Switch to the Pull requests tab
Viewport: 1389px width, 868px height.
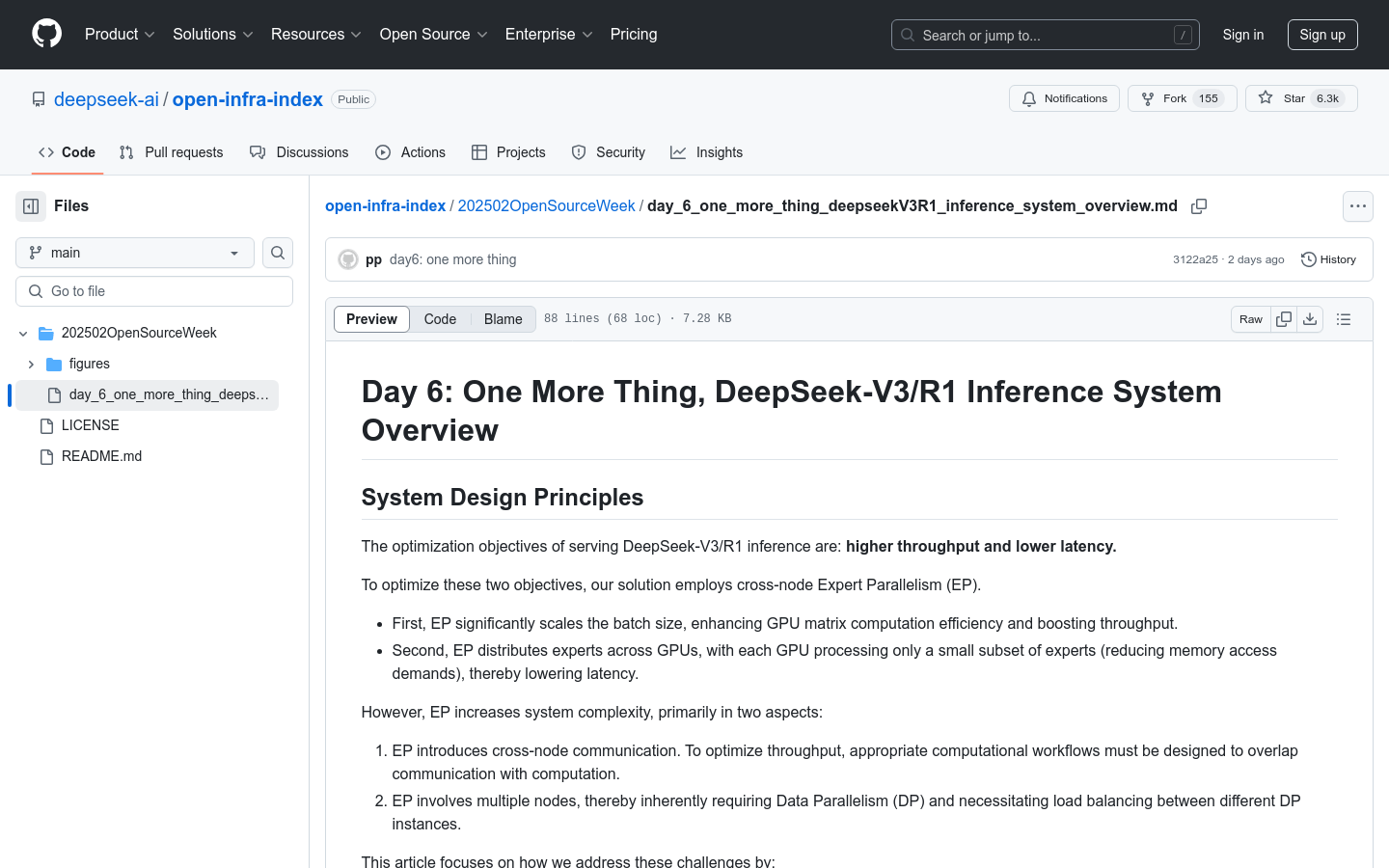171,152
